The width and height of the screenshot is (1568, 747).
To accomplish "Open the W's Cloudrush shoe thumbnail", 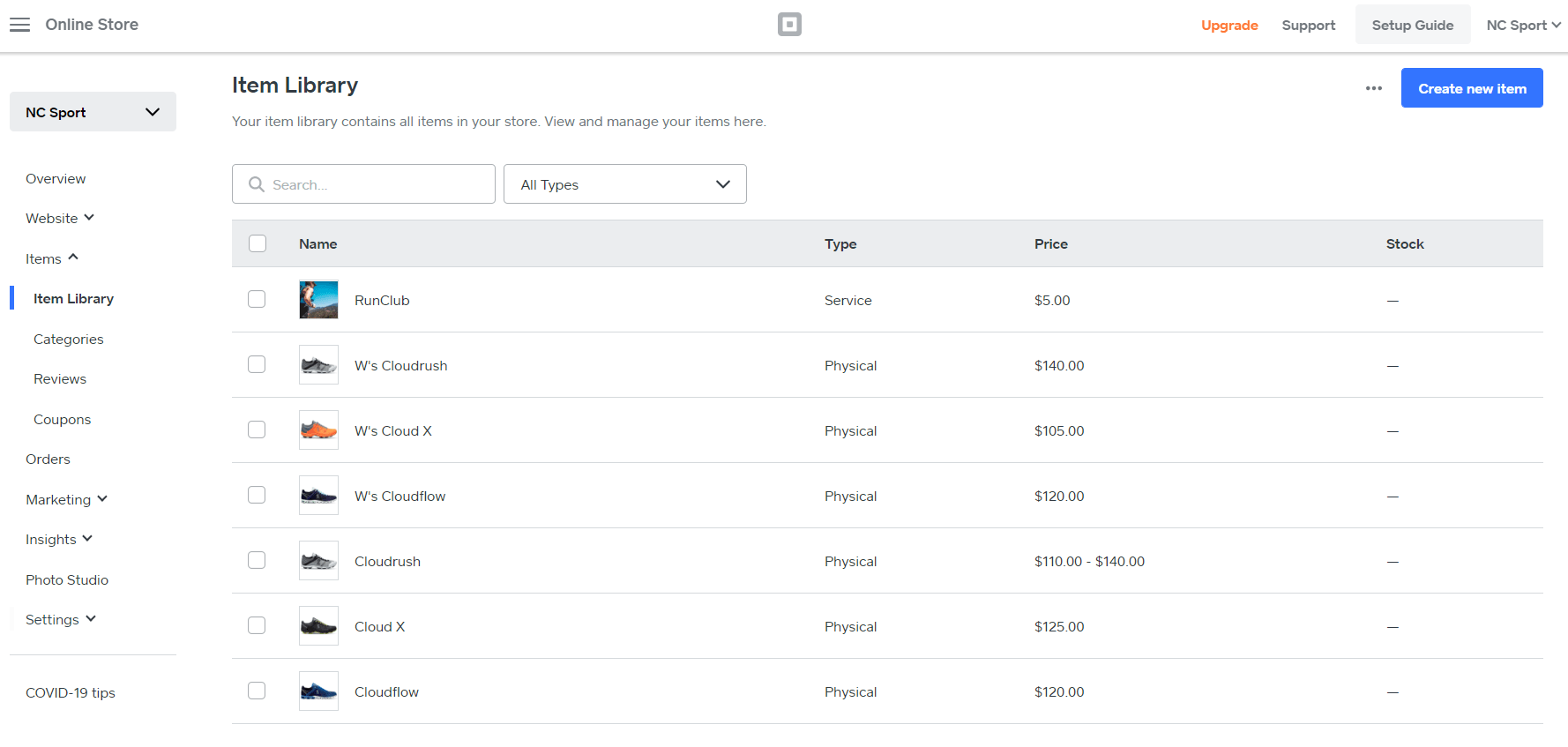I will [x=318, y=365].
